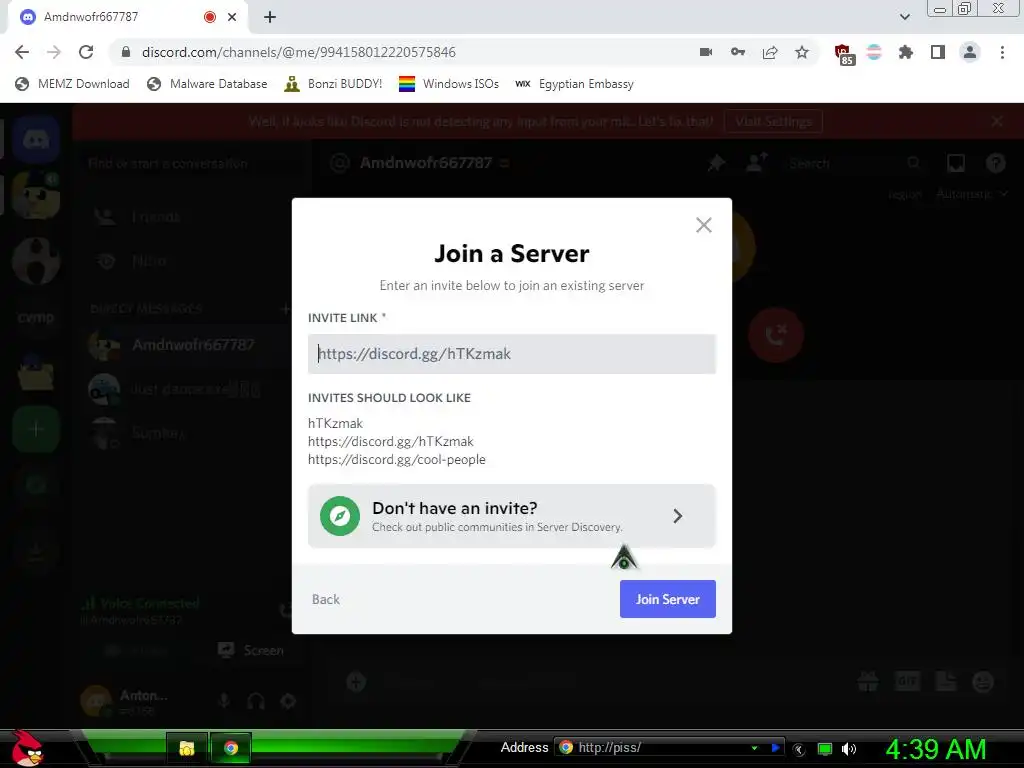1024x768 pixels.
Task: Reload the Discord page
Action: [86, 52]
